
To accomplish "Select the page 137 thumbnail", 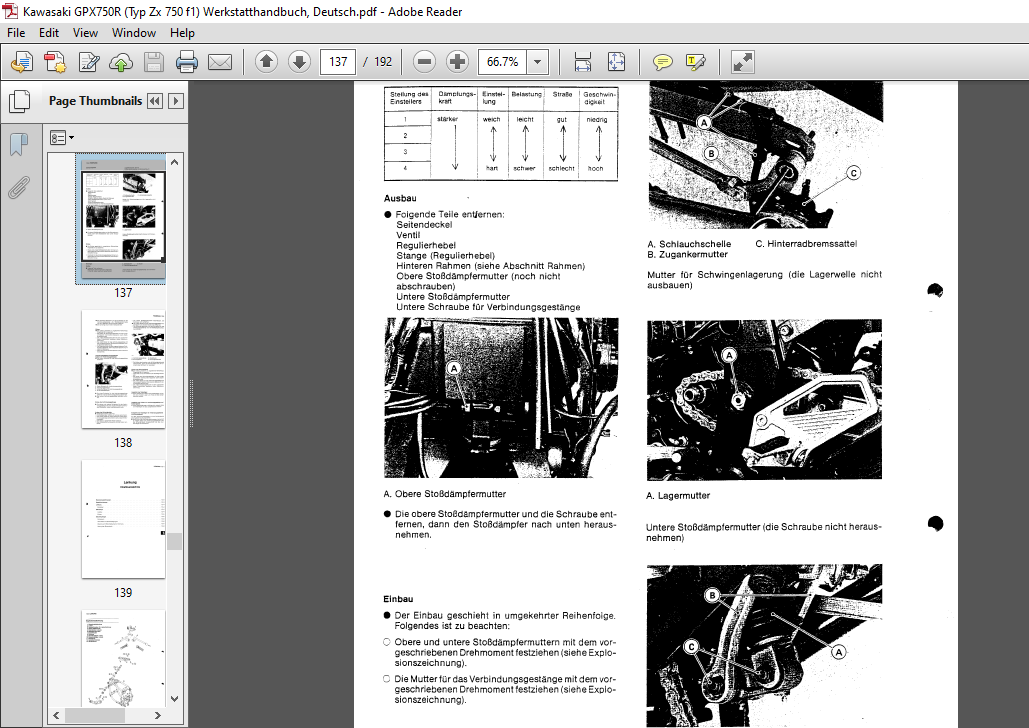I will (123, 218).
